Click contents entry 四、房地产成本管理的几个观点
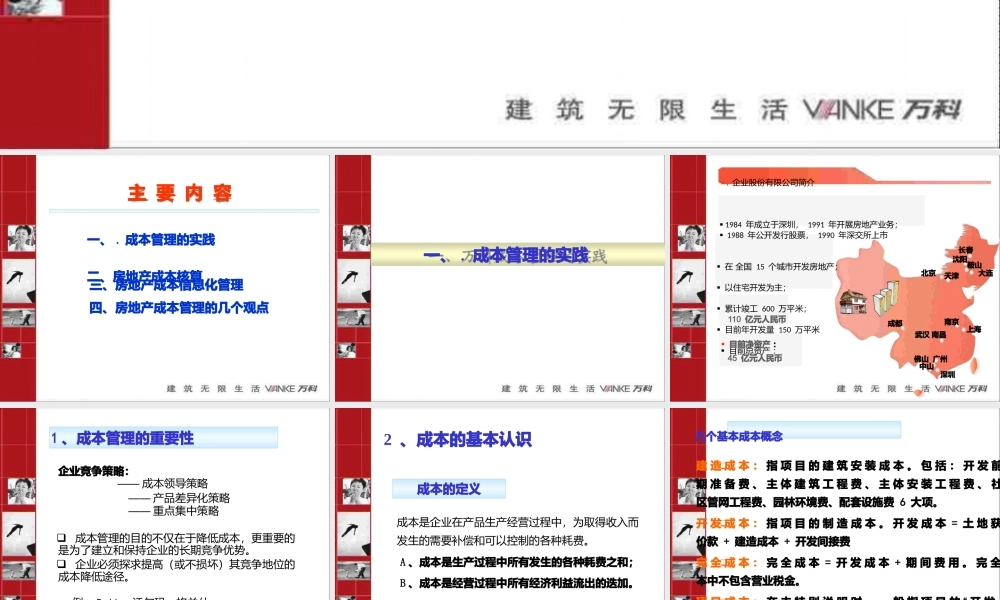The height and width of the screenshot is (600, 1000). 179,308
